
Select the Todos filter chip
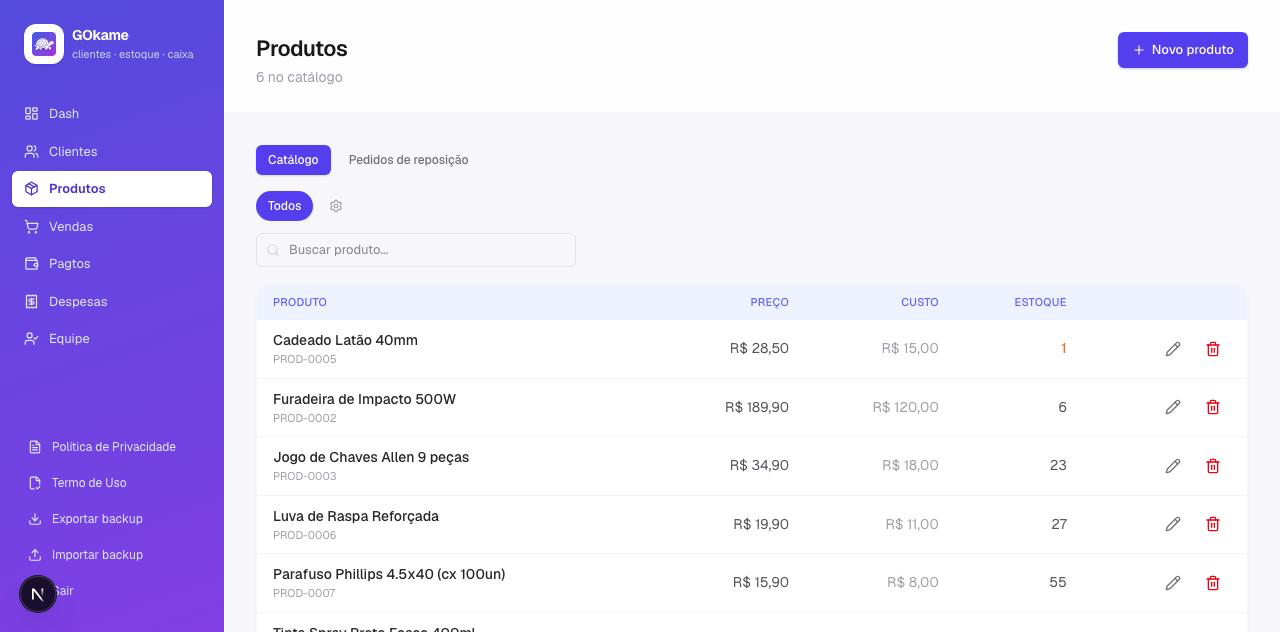[x=284, y=206]
